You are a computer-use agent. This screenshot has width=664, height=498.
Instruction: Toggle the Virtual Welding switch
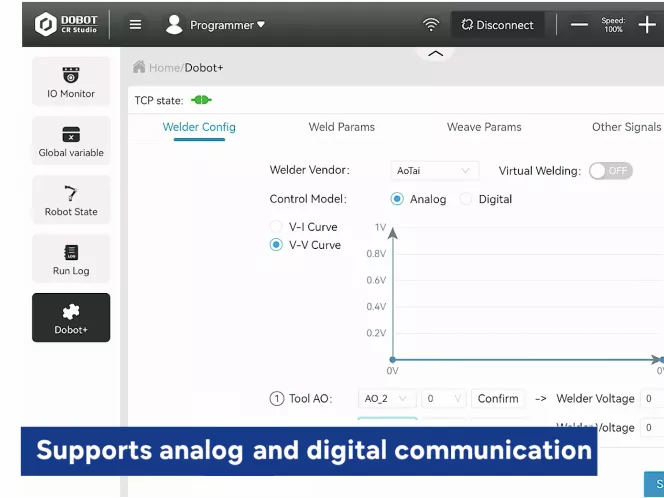point(611,171)
